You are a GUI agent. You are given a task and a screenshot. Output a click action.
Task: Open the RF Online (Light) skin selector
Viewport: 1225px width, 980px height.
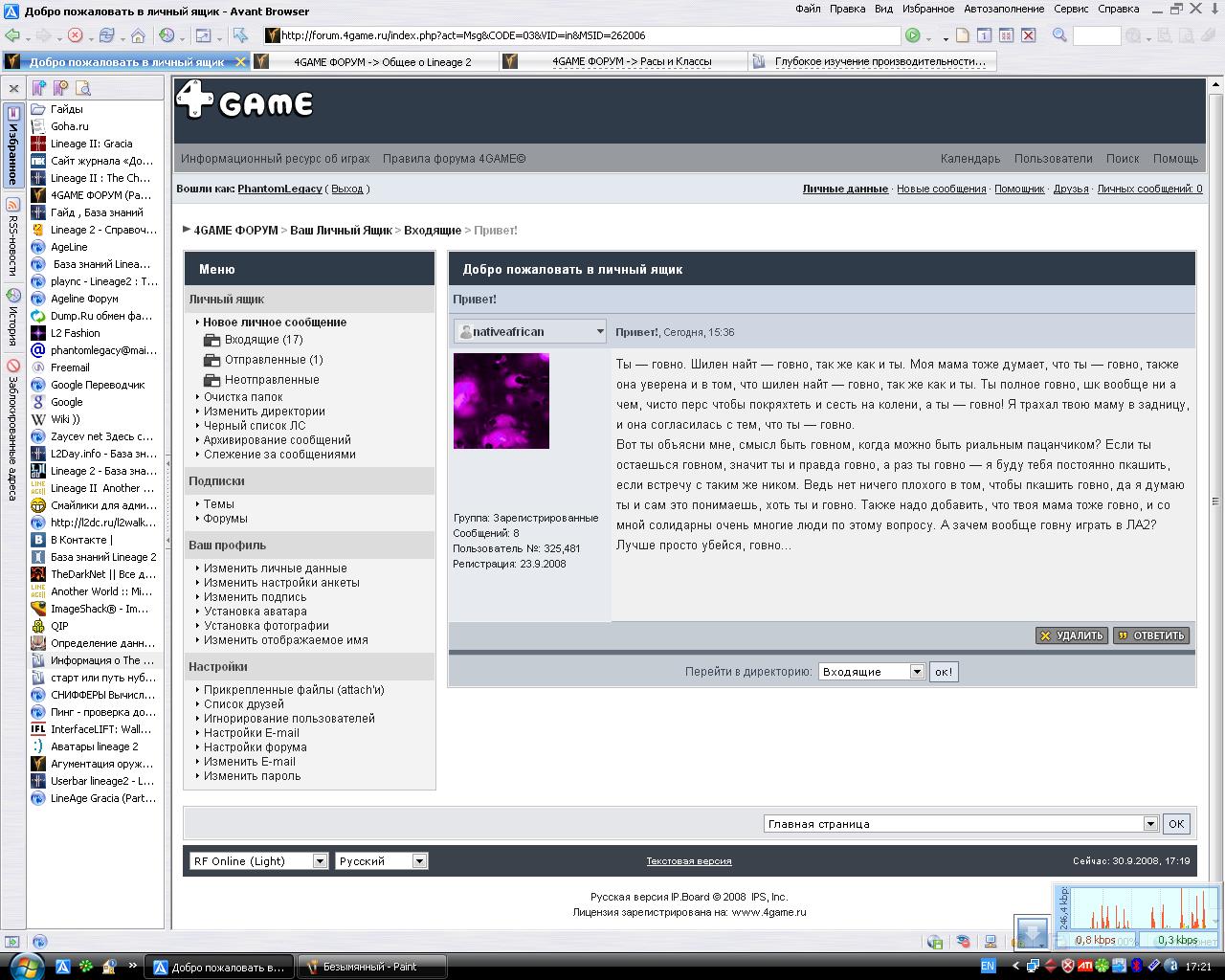click(320, 861)
